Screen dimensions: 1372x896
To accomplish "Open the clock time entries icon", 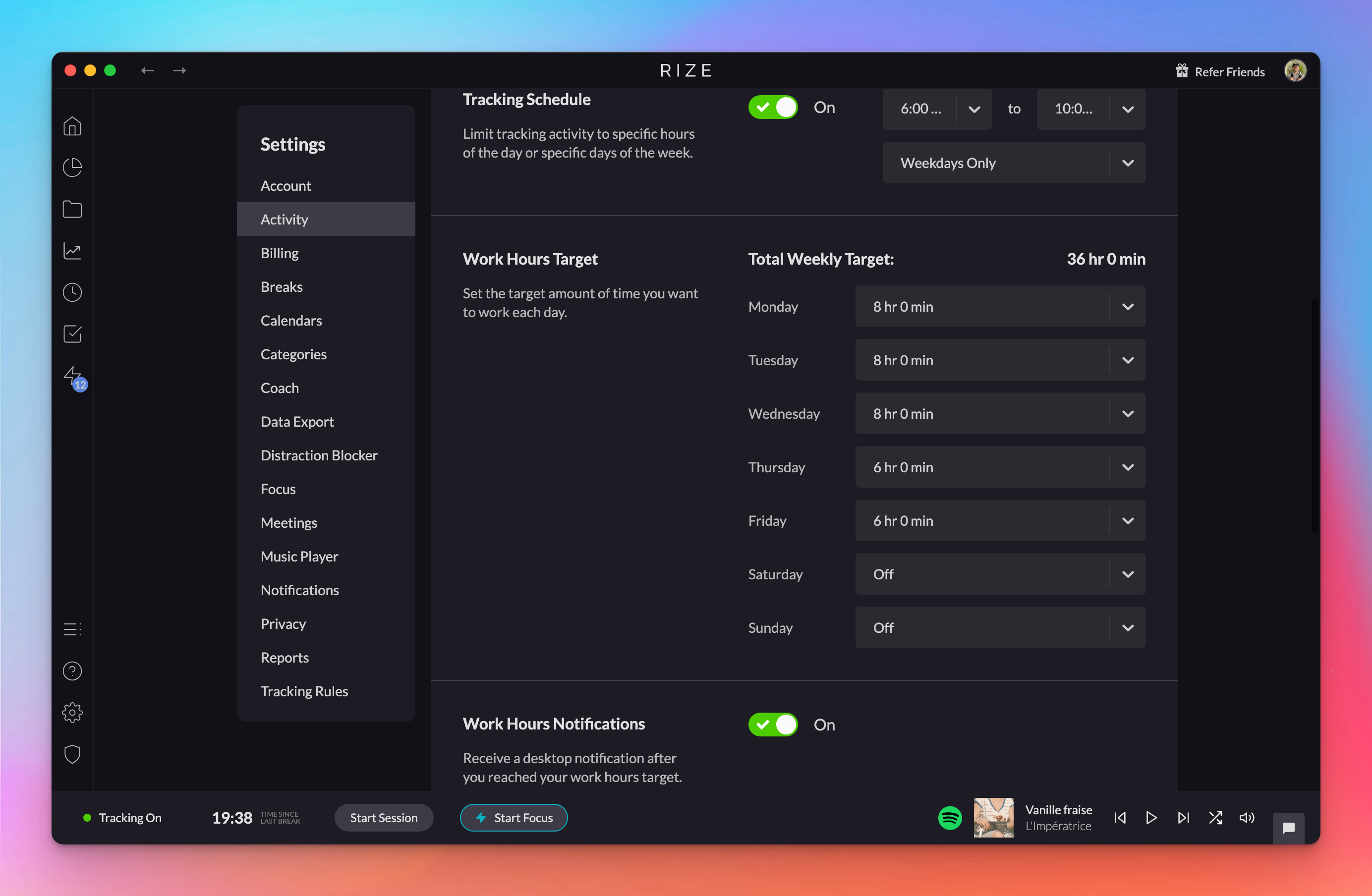I will 72,292.
